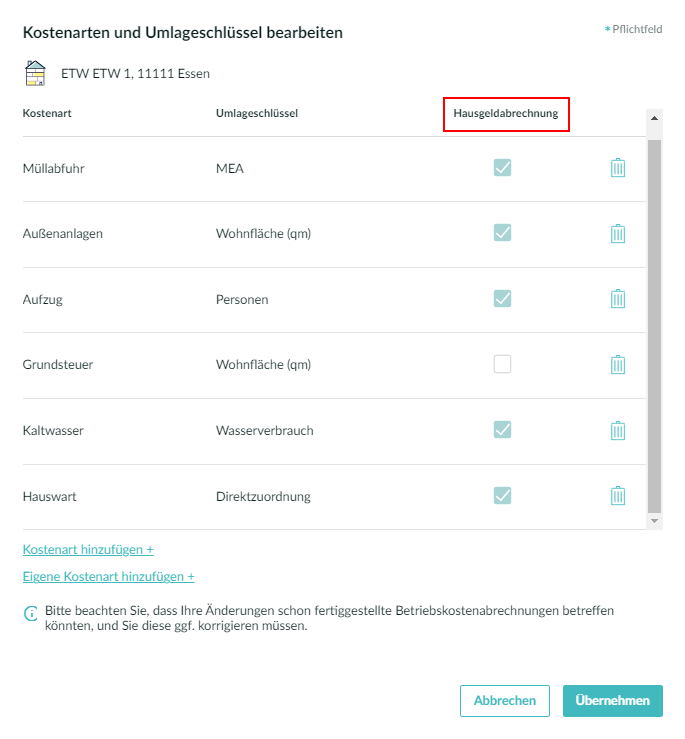Delete the Außenanlagen row via trash icon
Viewport: 685px width, 739px height.
[618, 233]
